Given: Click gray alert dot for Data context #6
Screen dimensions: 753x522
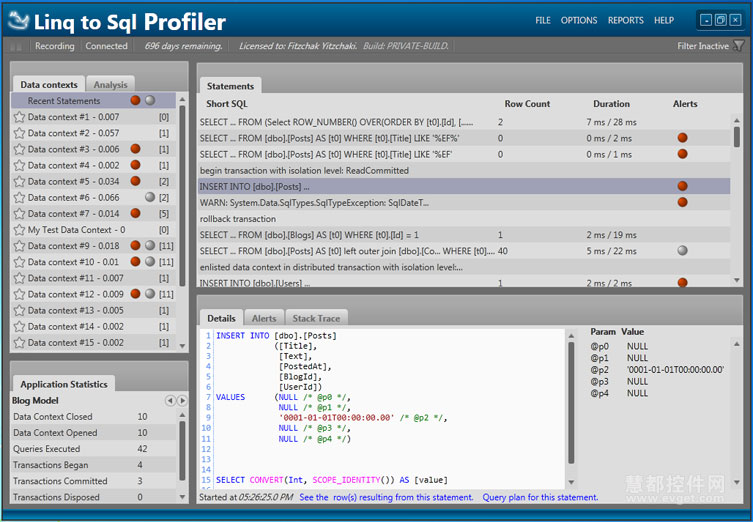Looking at the screenshot, I should [x=150, y=197].
